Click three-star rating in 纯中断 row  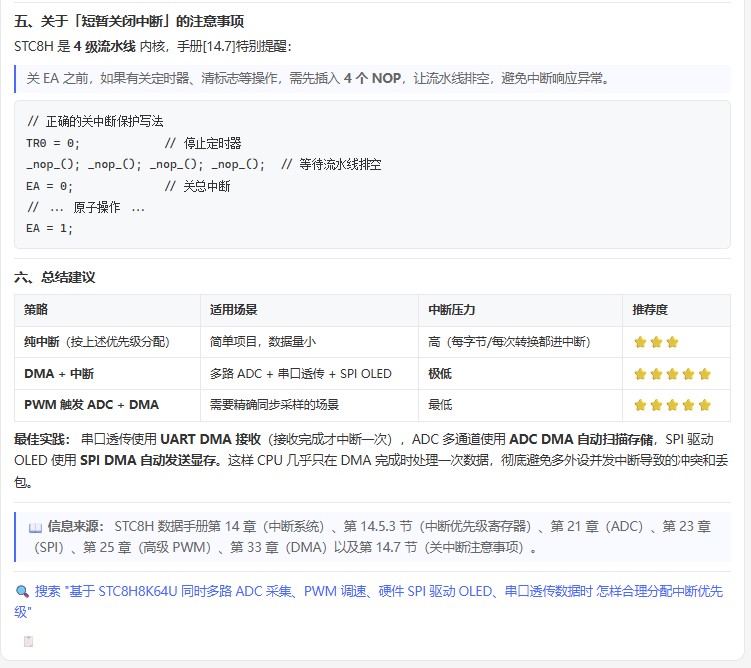point(656,342)
